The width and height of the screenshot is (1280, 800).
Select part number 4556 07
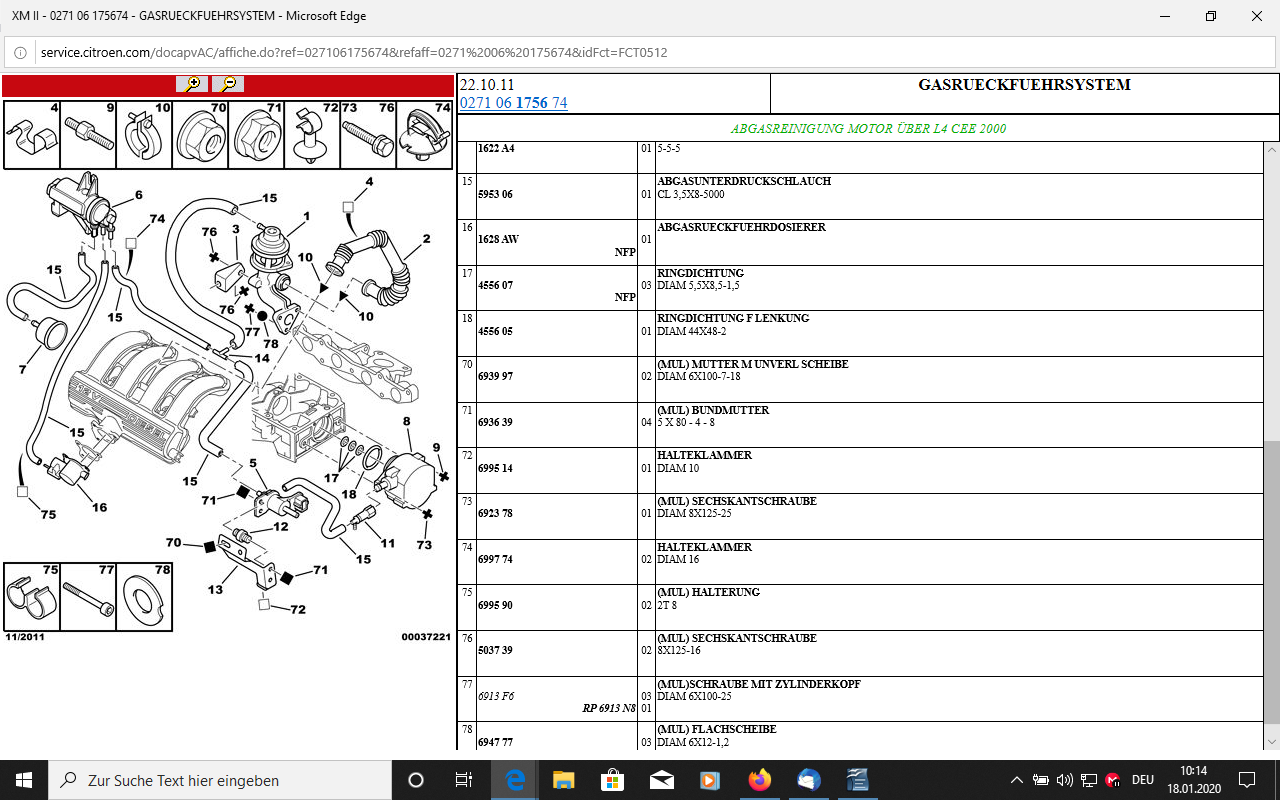tap(495, 285)
